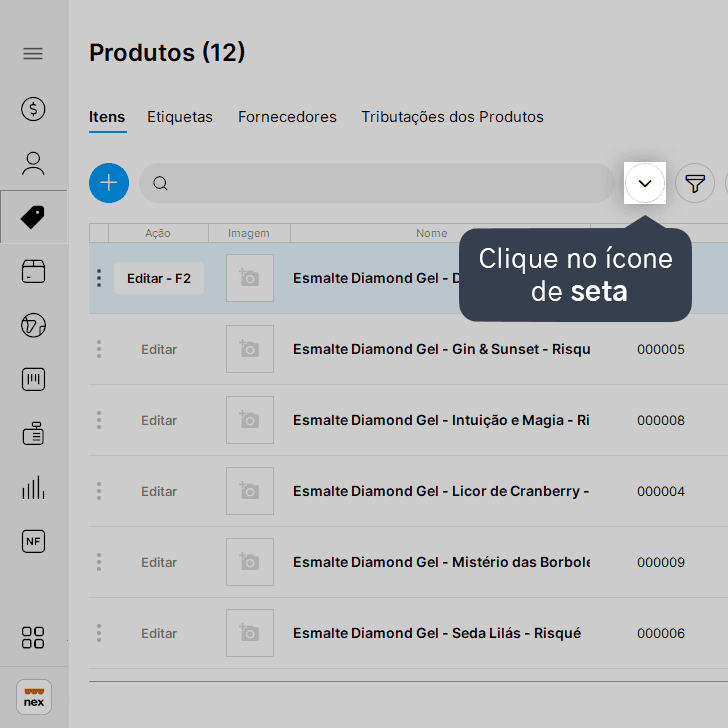Click Editar for Mistério das Borboletas row
Viewport: 728px width, 728px height.
[159, 562]
